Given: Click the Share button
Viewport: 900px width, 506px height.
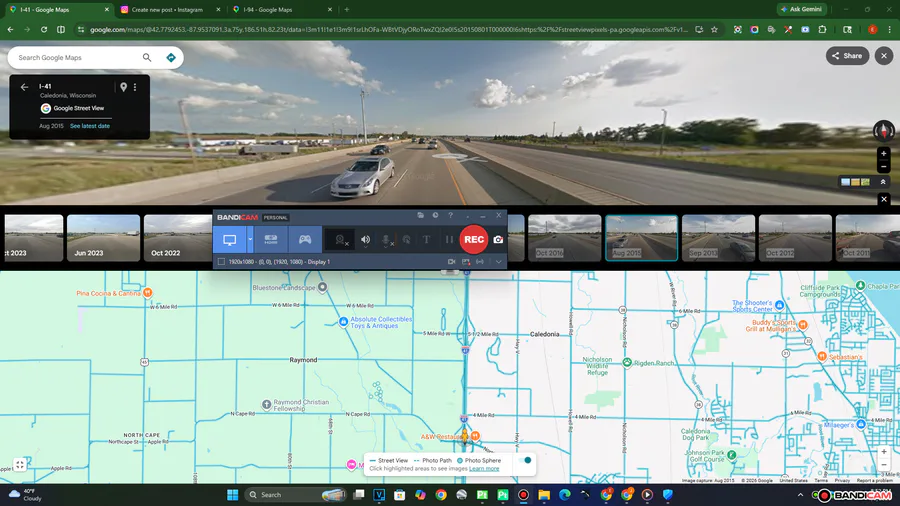Looking at the screenshot, I should tap(847, 56).
